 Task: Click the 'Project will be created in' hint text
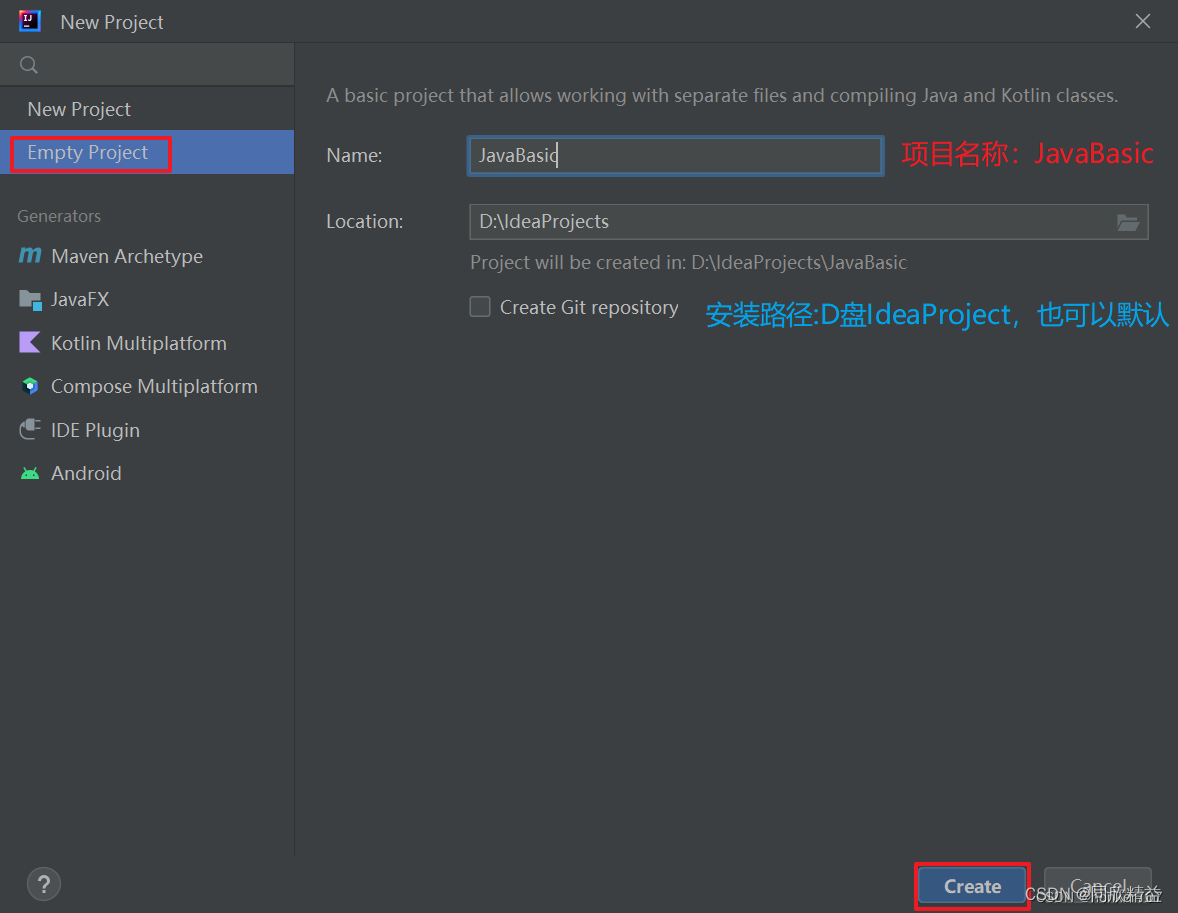tap(688, 262)
